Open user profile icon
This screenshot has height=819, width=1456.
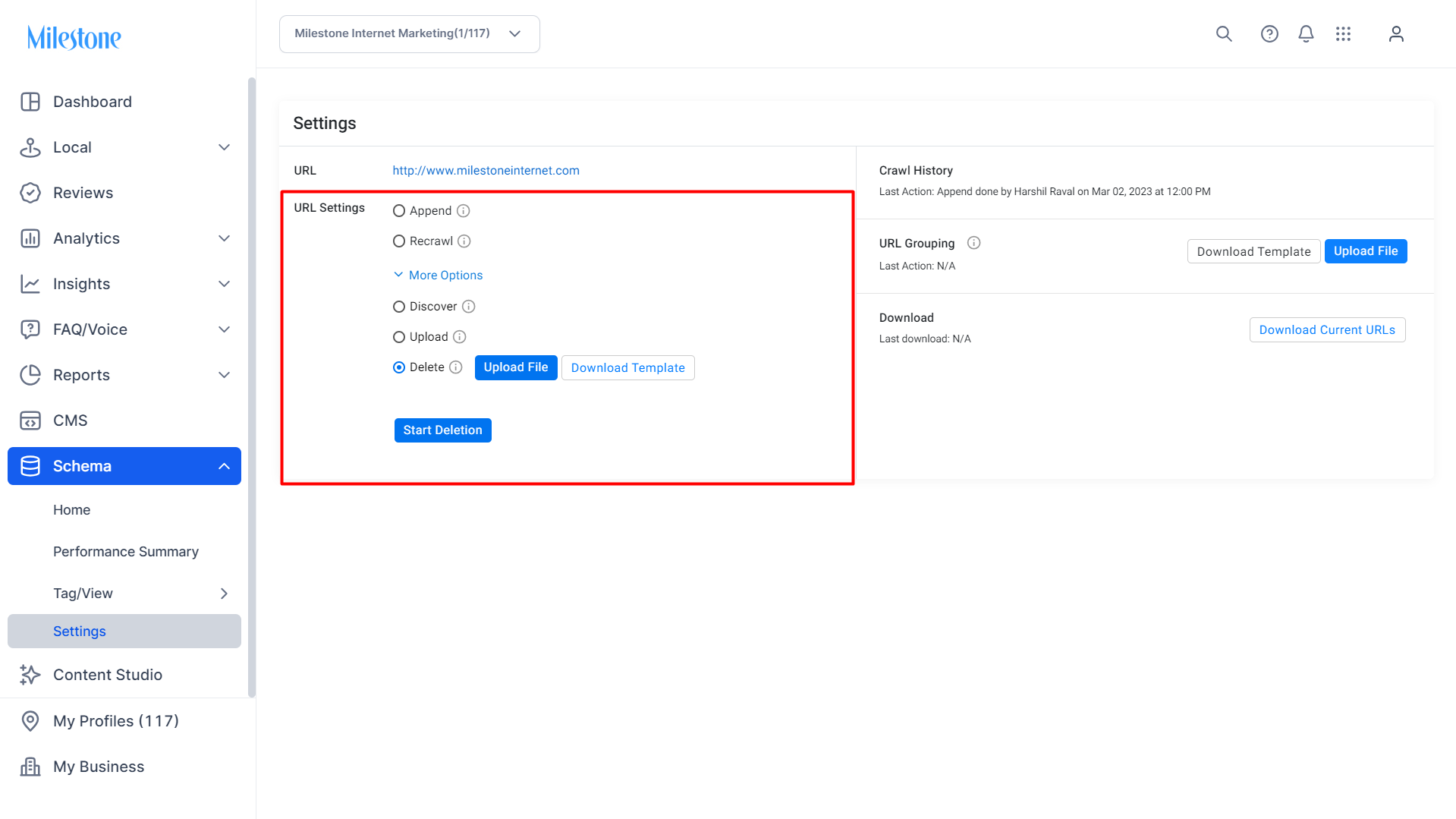click(1396, 34)
